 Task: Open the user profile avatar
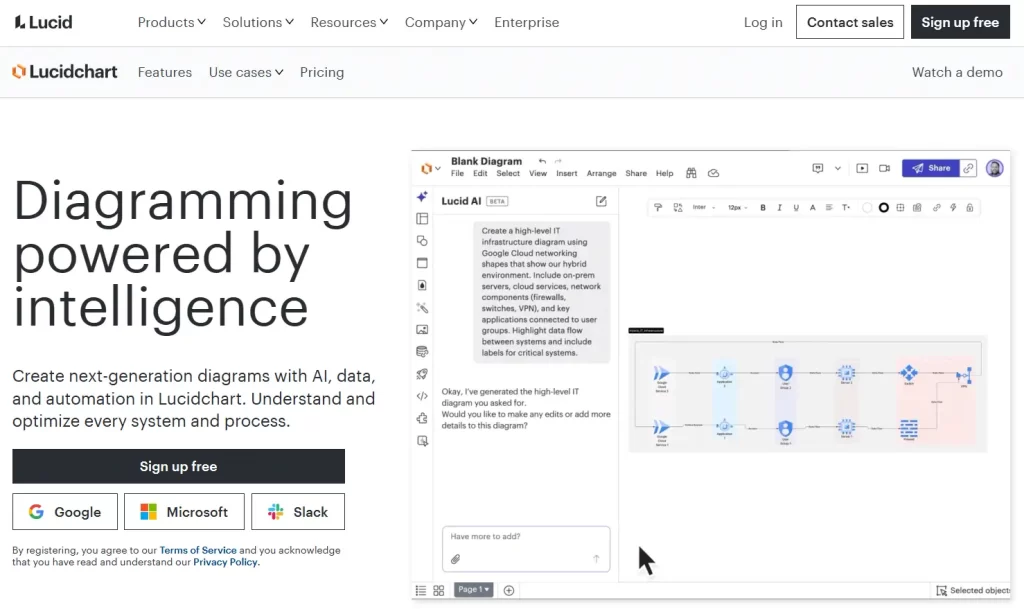point(995,168)
